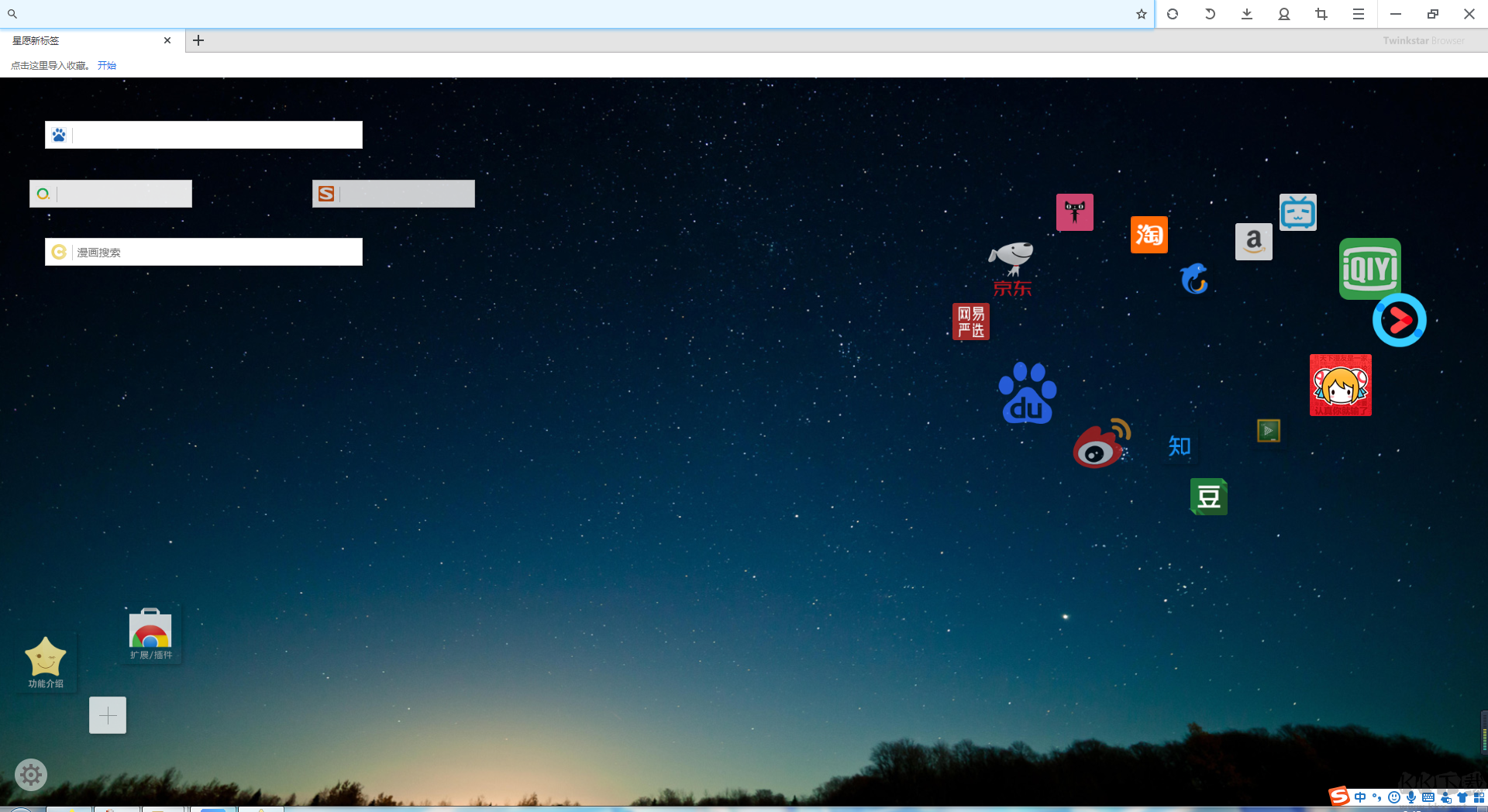Open the IME emoji smiley panel
The image size is (1488, 812).
(x=1394, y=797)
